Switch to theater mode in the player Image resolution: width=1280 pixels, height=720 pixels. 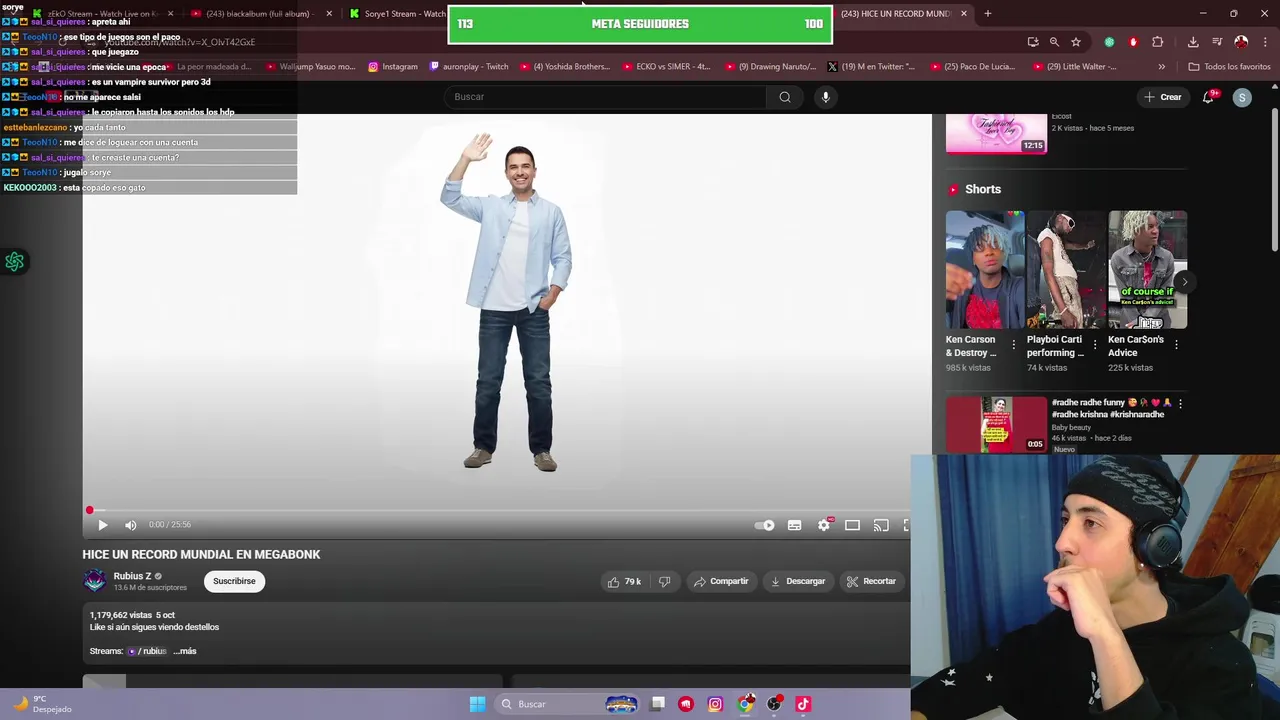point(852,525)
